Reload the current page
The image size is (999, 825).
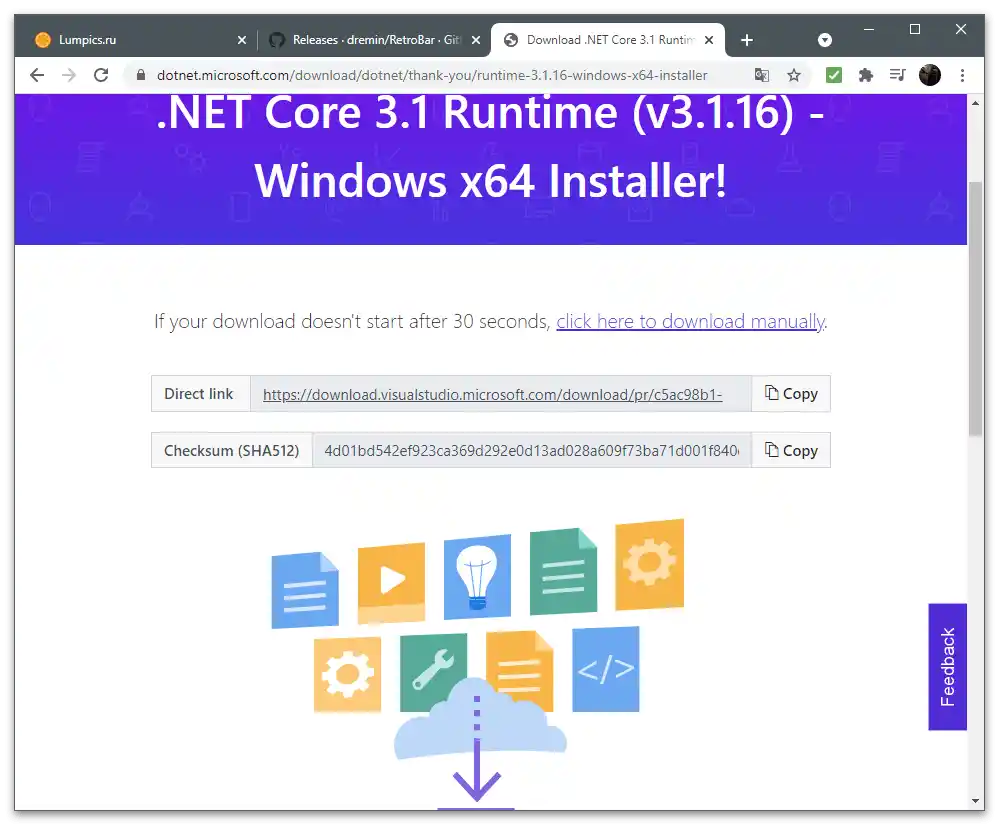click(x=101, y=75)
